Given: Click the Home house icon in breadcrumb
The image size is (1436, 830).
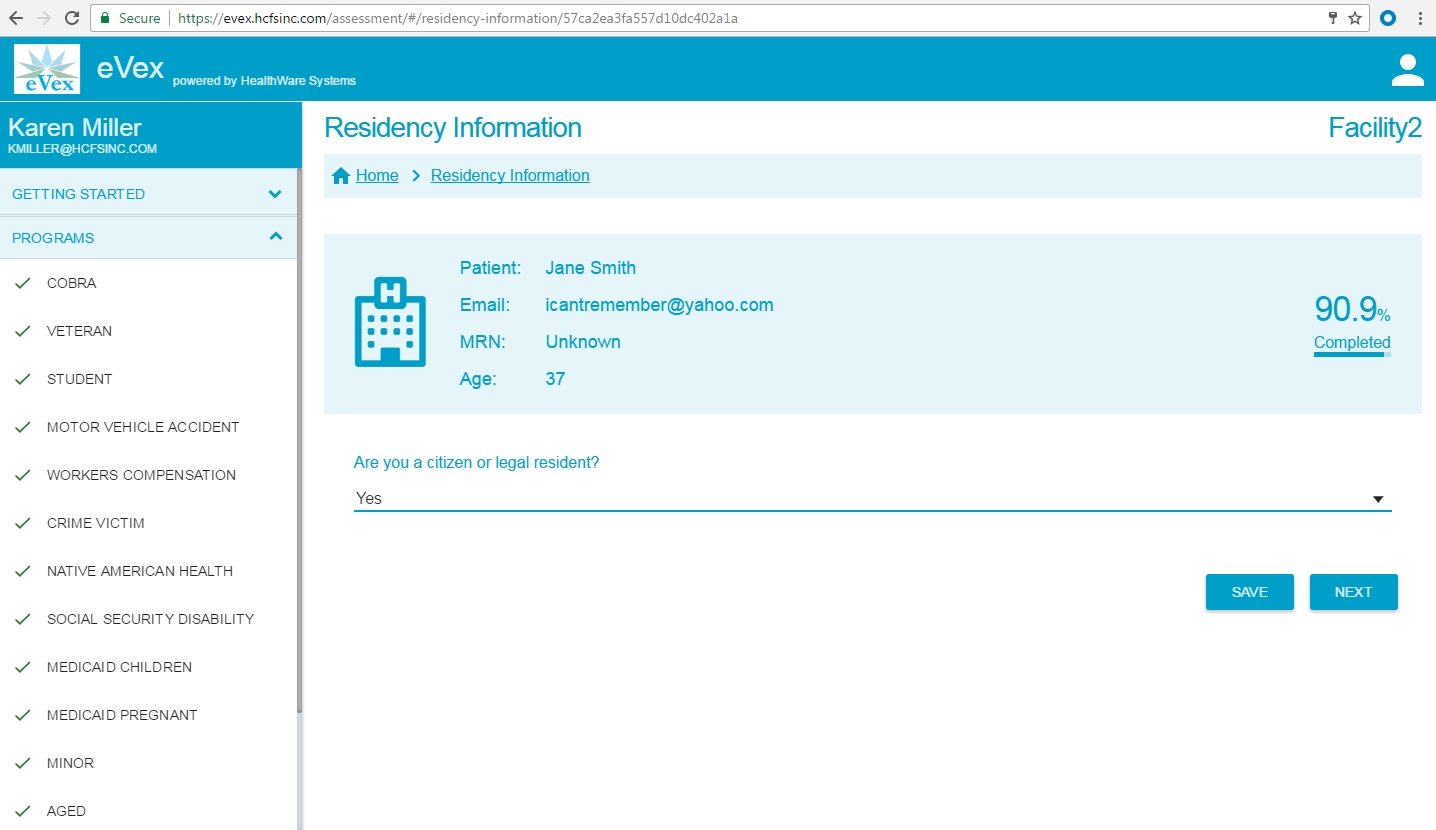Looking at the screenshot, I should point(341,176).
